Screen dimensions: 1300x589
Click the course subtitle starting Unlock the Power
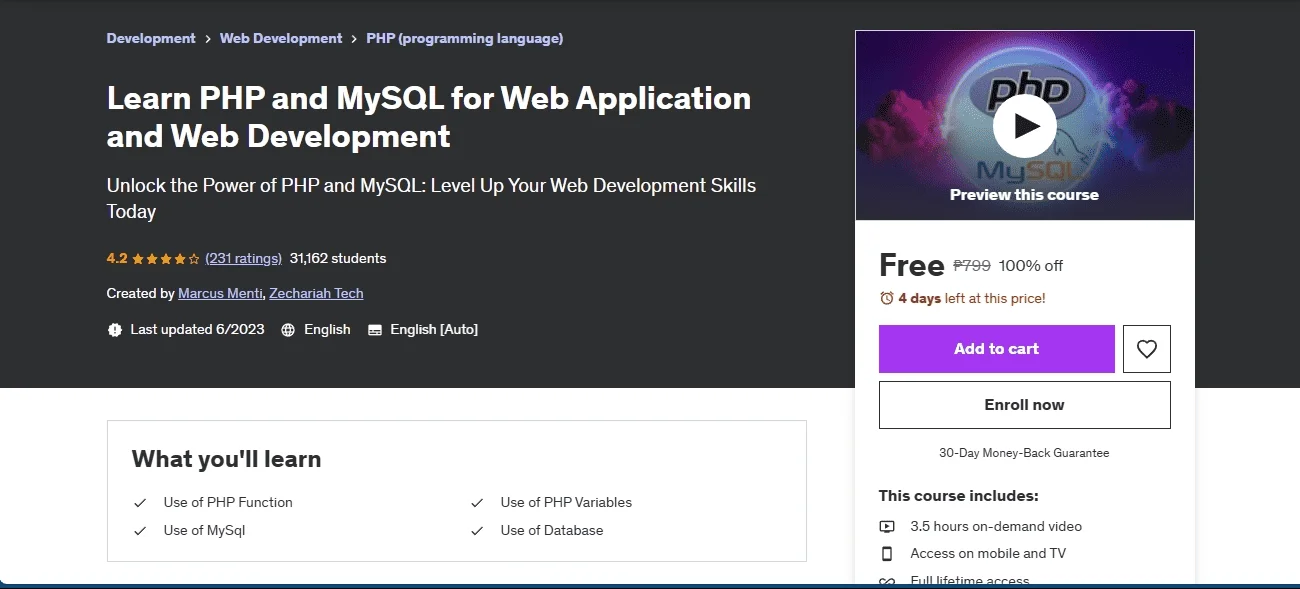(x=431, y=198)
